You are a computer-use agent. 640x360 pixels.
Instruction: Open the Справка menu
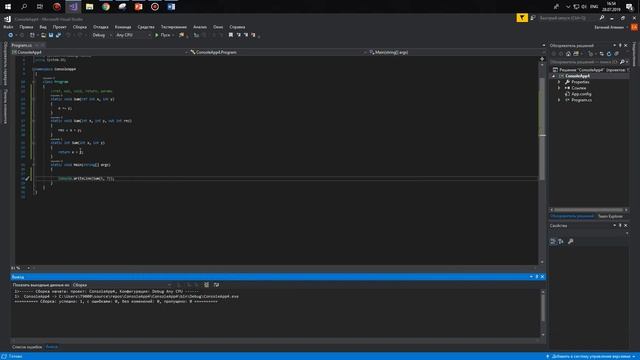237,27
